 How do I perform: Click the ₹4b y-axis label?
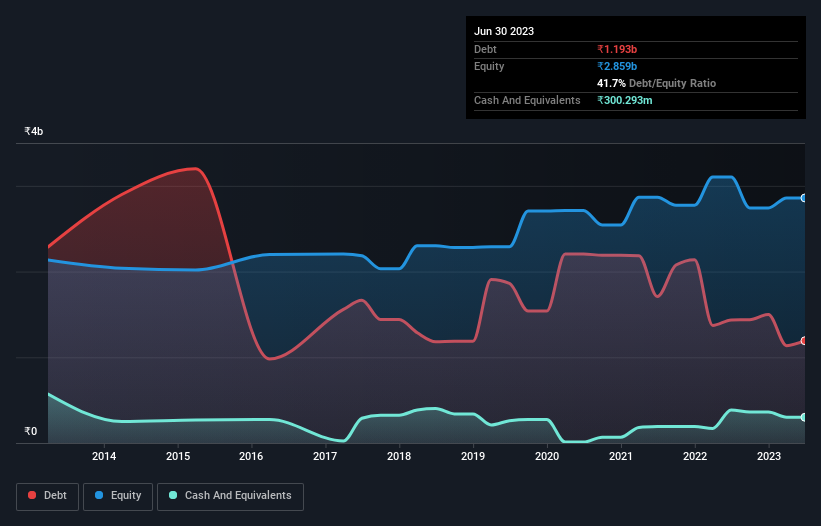coord(34,131)
